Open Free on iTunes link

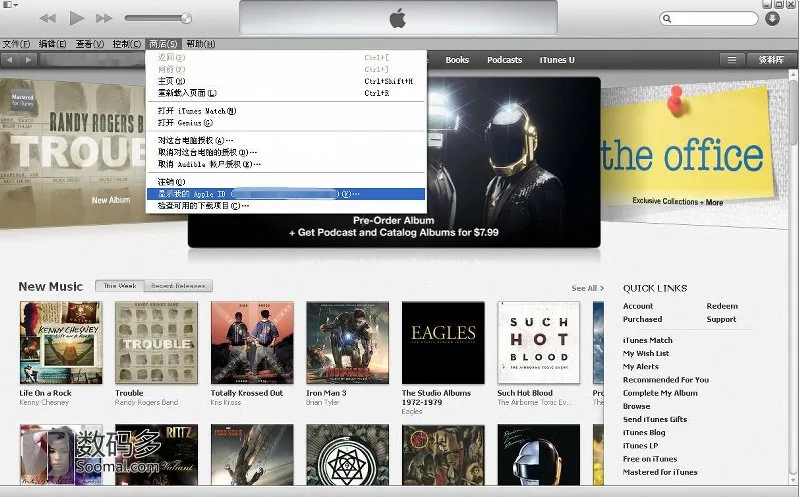pos(650,459)
